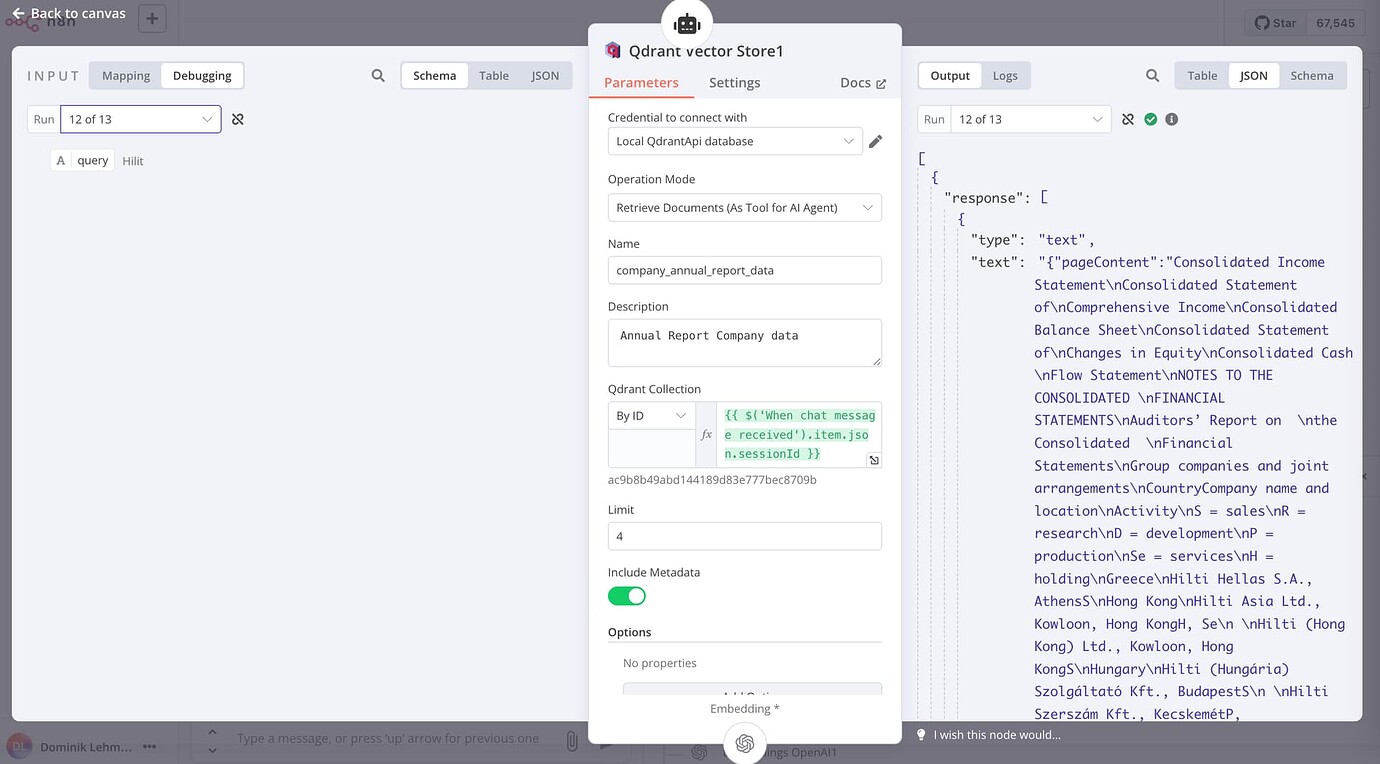The width and height of the screenshot is (1380, 764).
Task: Go back to canvas
Action: point(68,13)
